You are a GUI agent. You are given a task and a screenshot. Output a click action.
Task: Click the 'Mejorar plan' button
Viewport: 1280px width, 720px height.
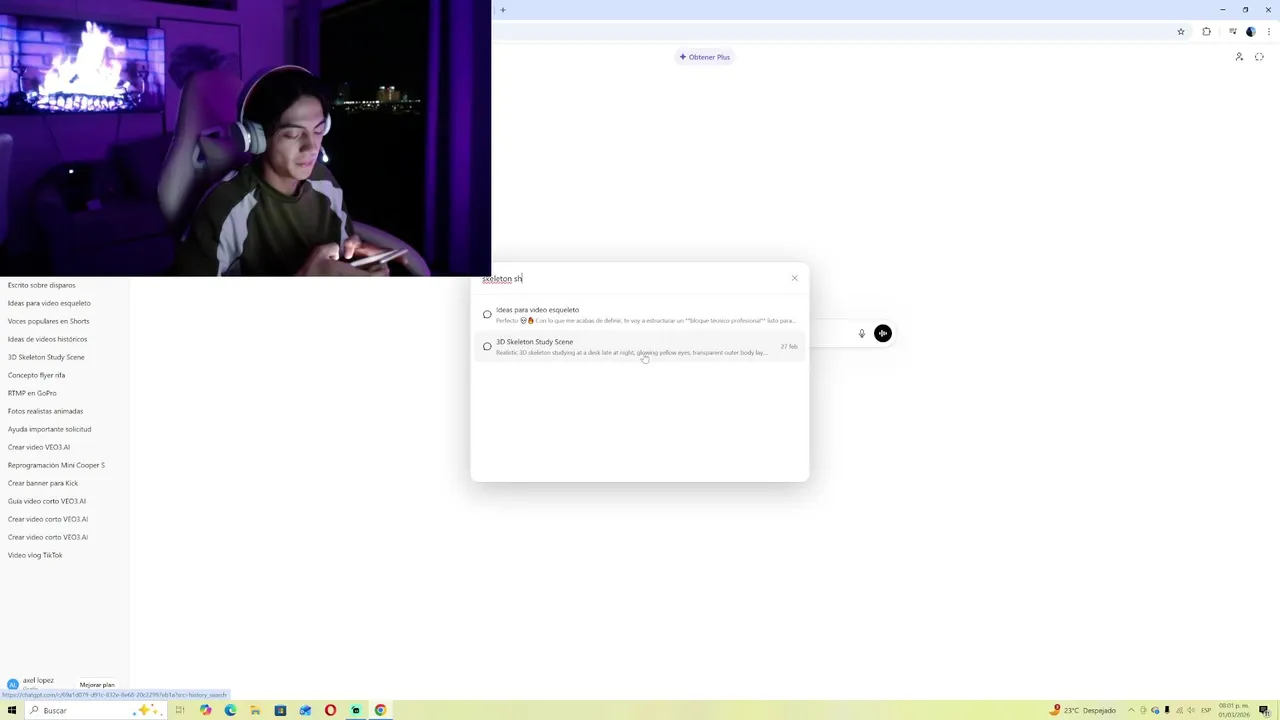coord(97,685)
